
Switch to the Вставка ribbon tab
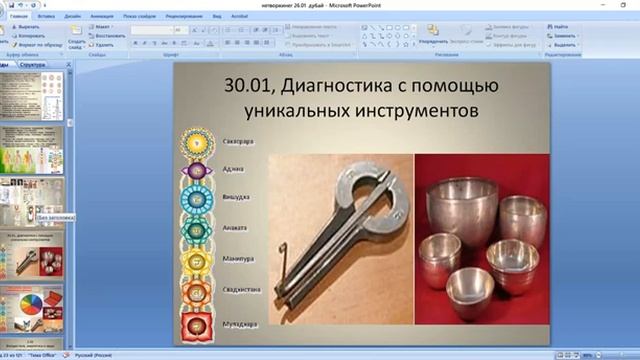[46, 16]
